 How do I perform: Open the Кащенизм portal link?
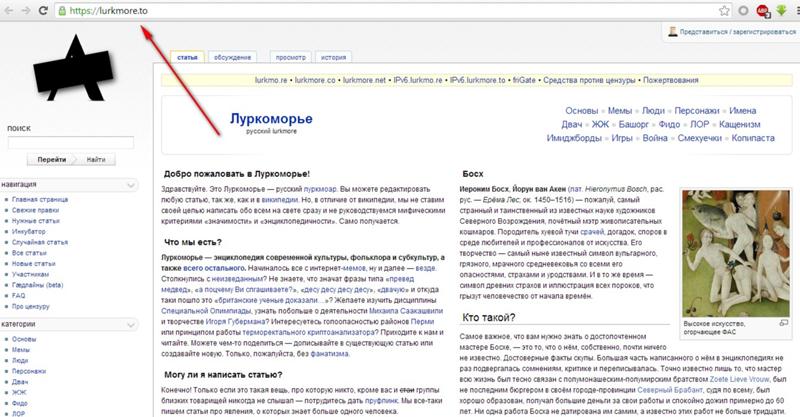point(739,125)
